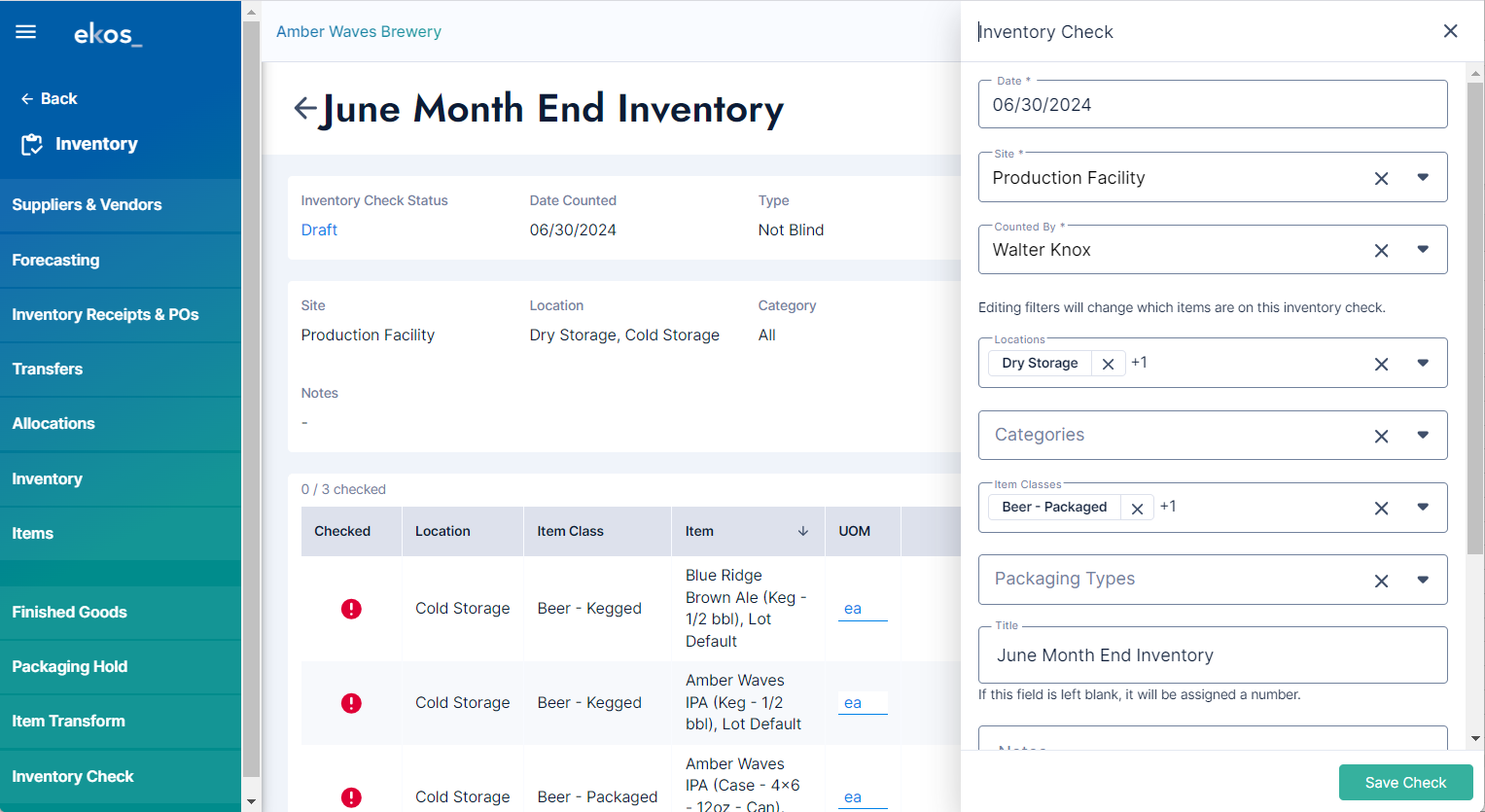Click the ekos logo
This screenshot has height=812, width=1485.
108,34
